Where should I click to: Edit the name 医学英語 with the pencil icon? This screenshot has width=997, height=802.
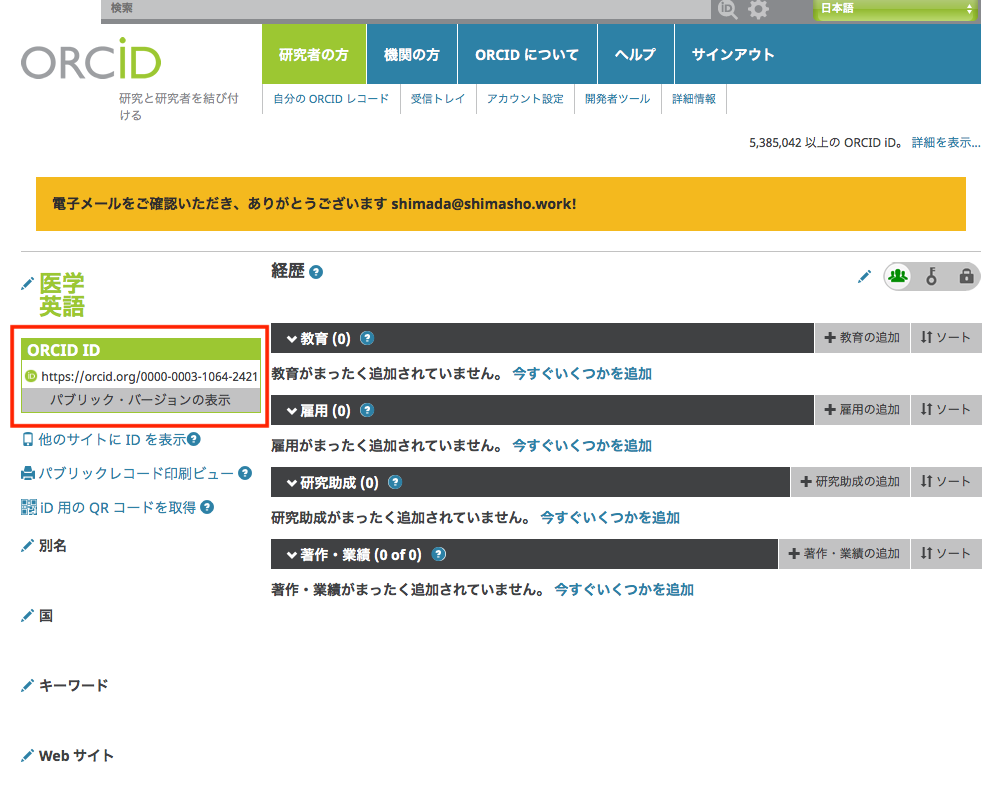point(27,284)
